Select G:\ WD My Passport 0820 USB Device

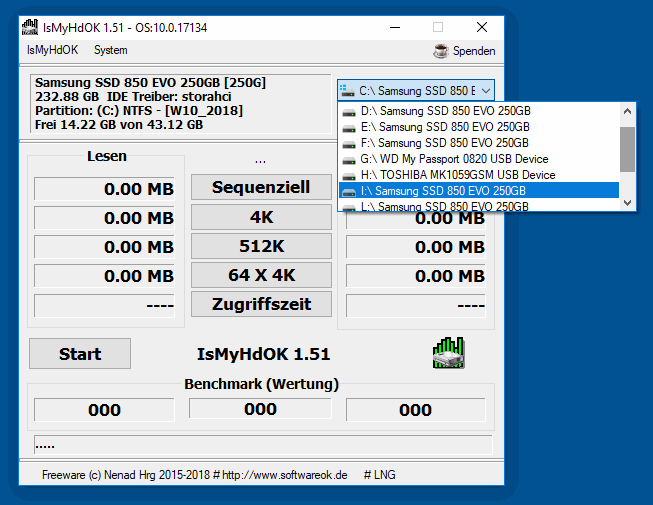(x=479, y=159)
